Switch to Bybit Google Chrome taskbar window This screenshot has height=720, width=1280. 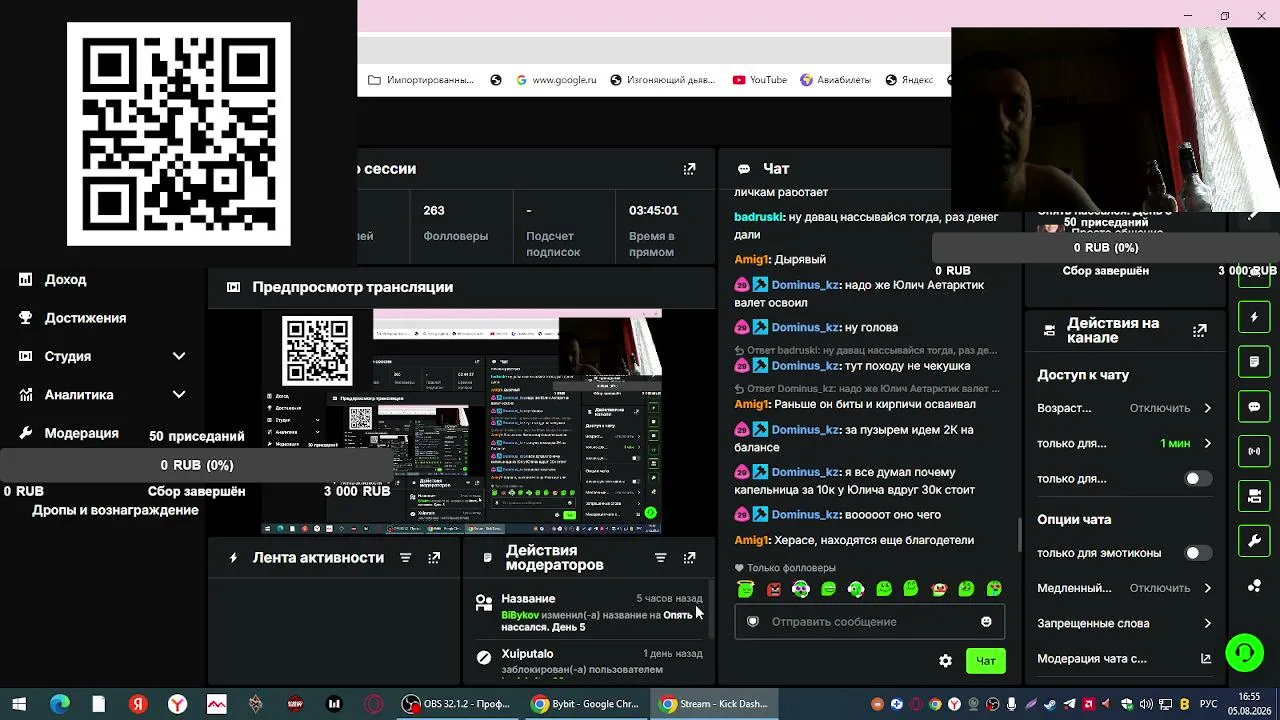coord(586,704)
